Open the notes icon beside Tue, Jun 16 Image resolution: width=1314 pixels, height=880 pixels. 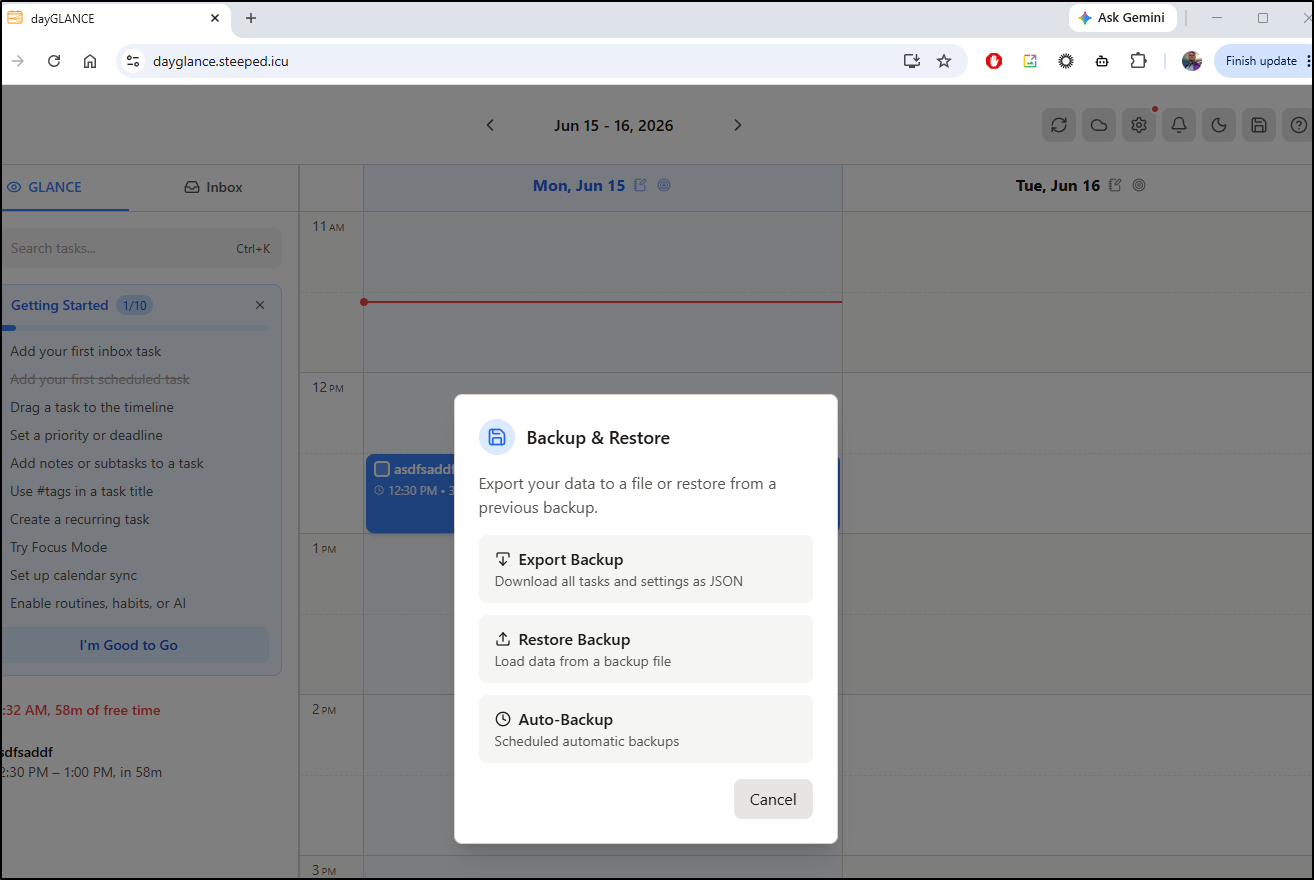(1116, 185)
